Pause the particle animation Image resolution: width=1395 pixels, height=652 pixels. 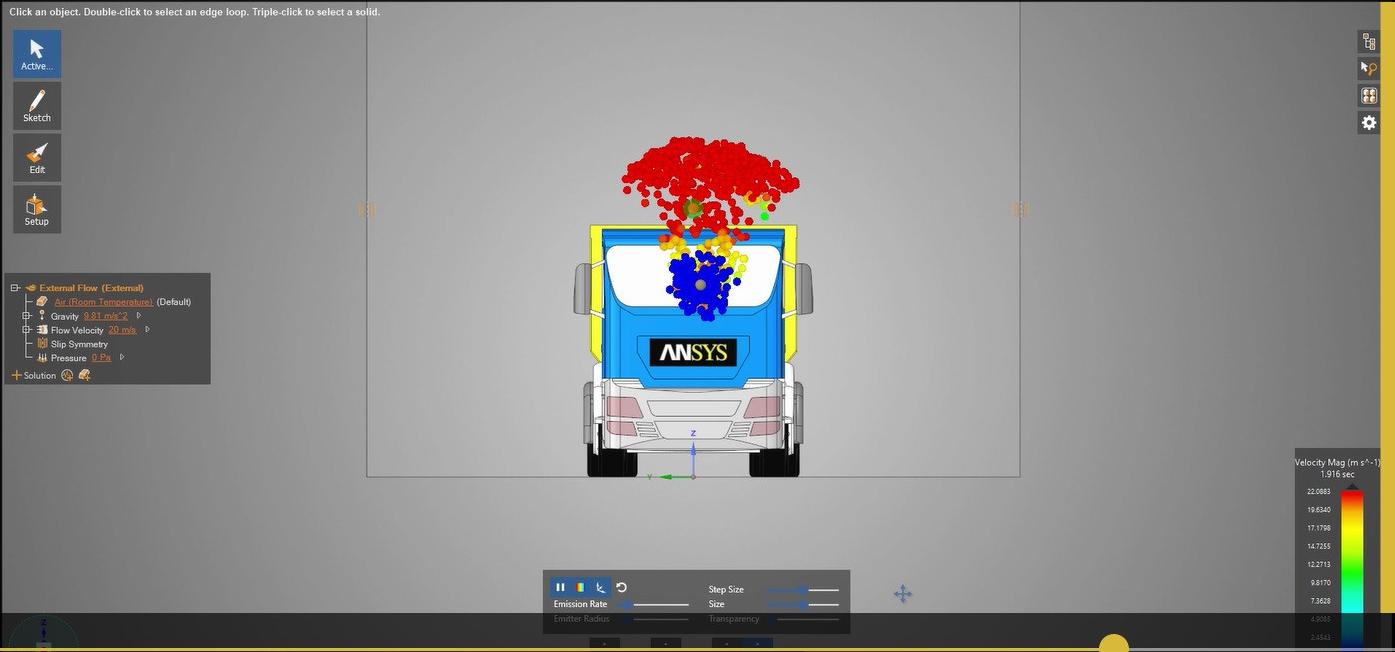pos(560,587)
